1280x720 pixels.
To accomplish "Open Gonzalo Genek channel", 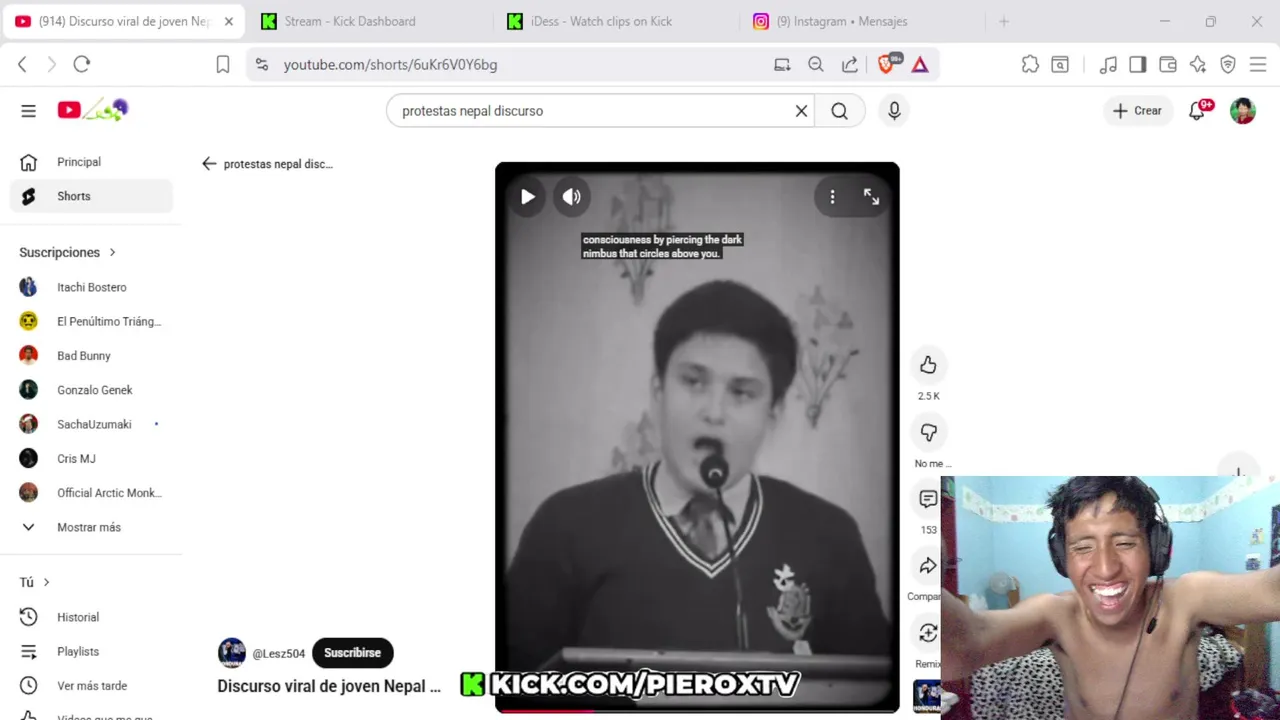I will tap(91, 390).
